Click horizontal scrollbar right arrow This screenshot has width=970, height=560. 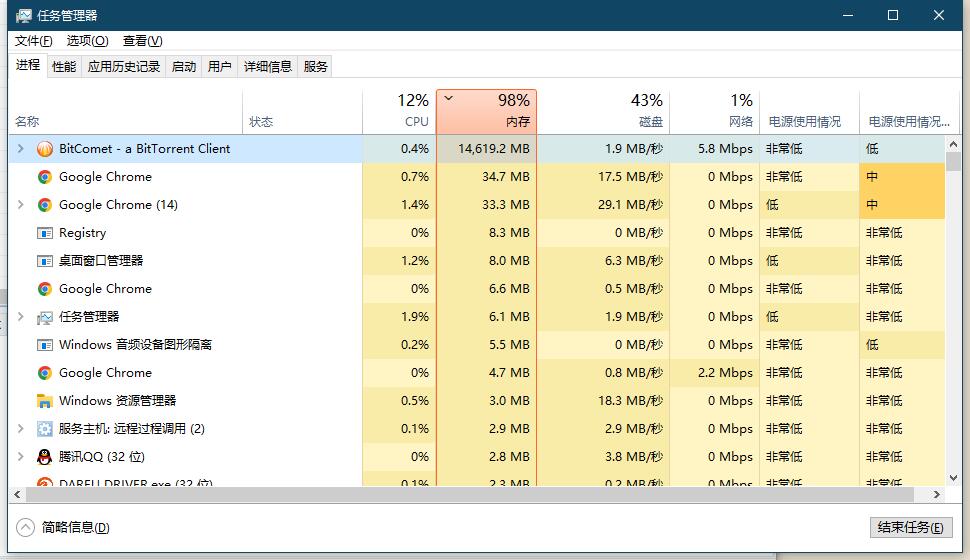(937, 494)
